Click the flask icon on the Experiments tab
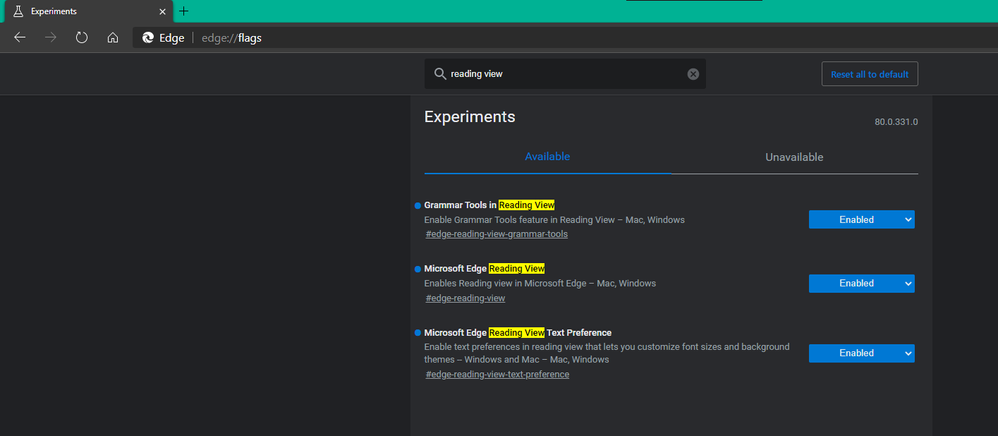This screenshot has width=998, height=436. coord(18,11)
